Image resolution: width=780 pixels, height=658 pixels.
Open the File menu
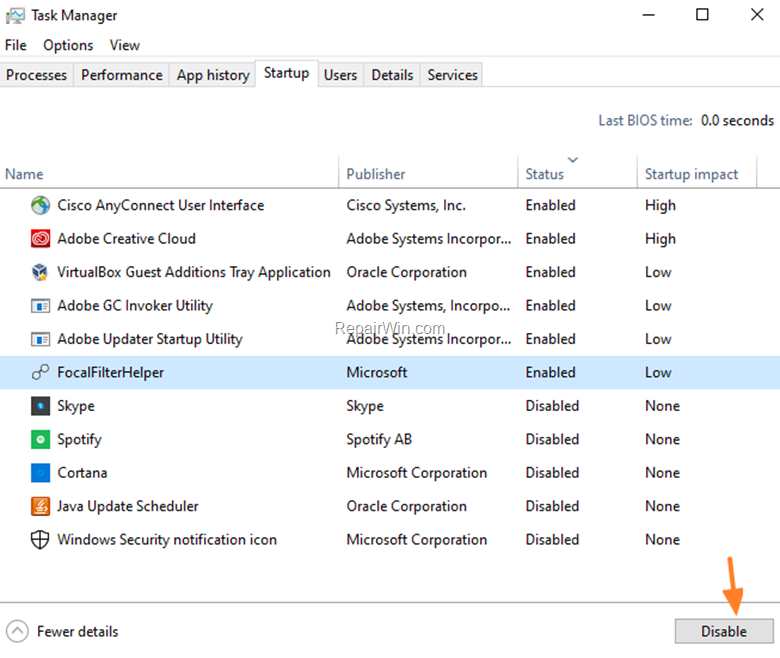pos(15,45)
